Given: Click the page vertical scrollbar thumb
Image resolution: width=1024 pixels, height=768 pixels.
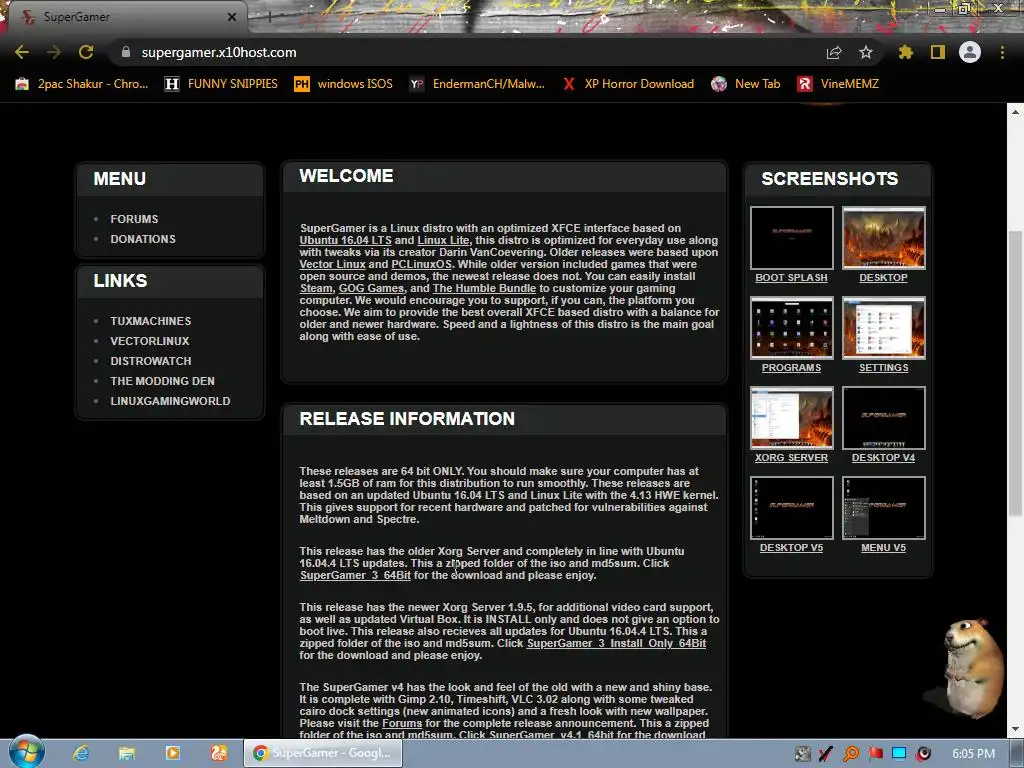Looking at the screenshot, I should tap(1015, 374).
